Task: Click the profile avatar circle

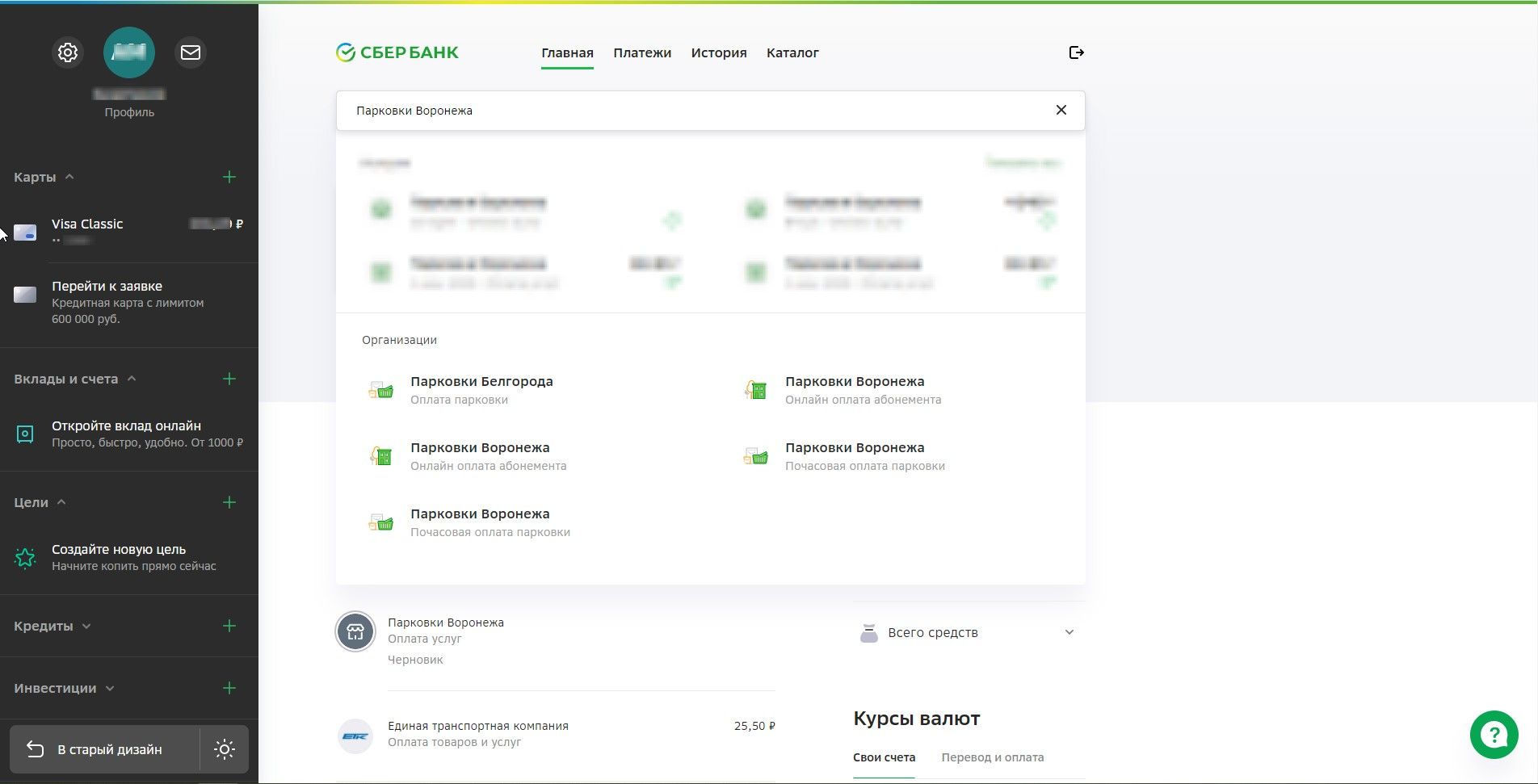Action: (x=129, y=52)
